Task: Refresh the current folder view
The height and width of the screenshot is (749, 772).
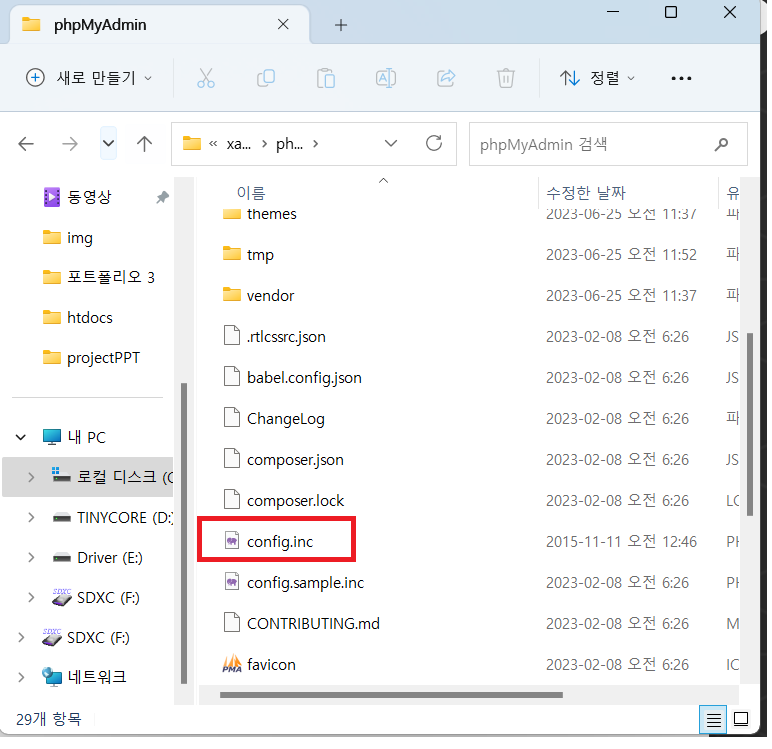Action: click(434, 143)
